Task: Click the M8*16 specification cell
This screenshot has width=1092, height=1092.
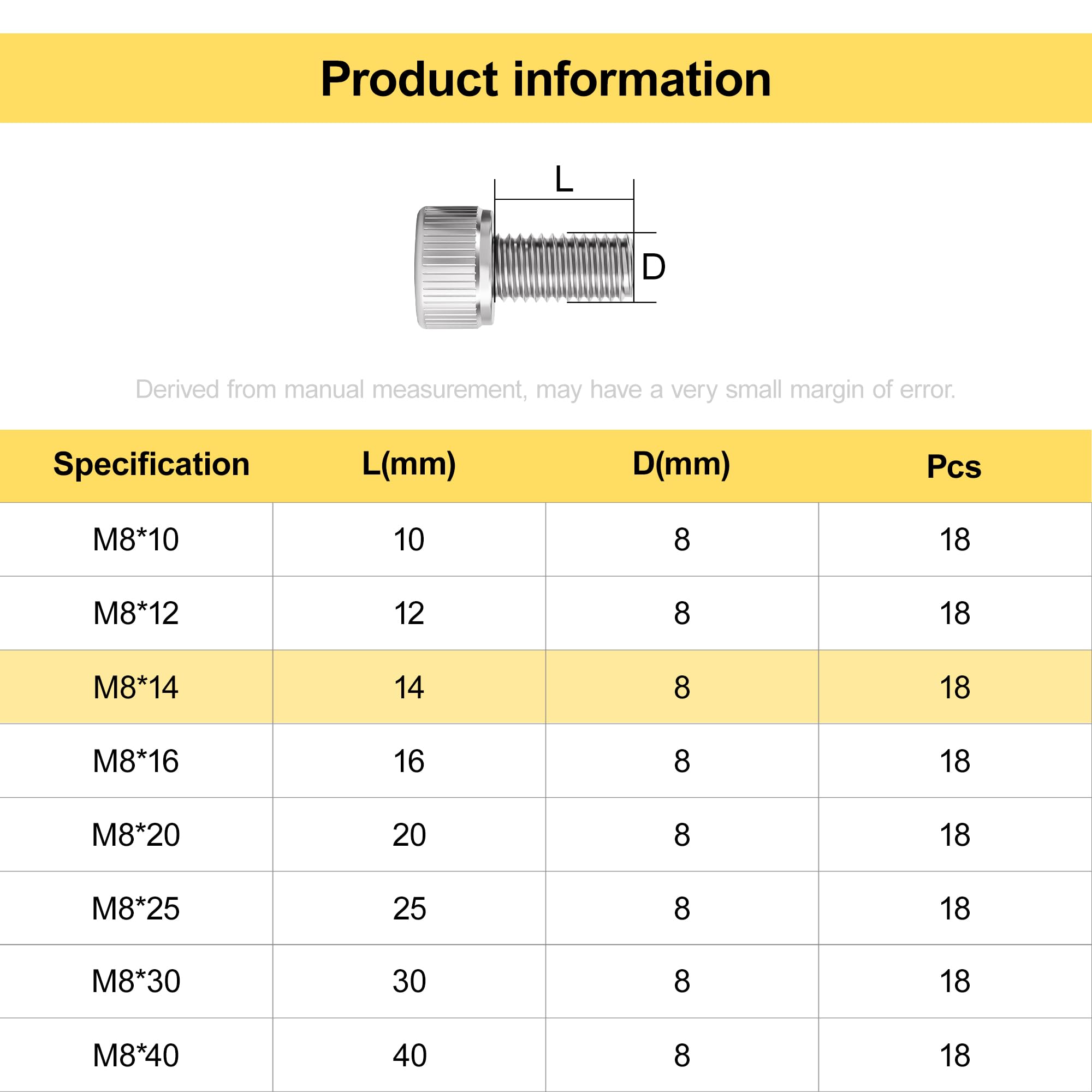Action: [136, 761]
